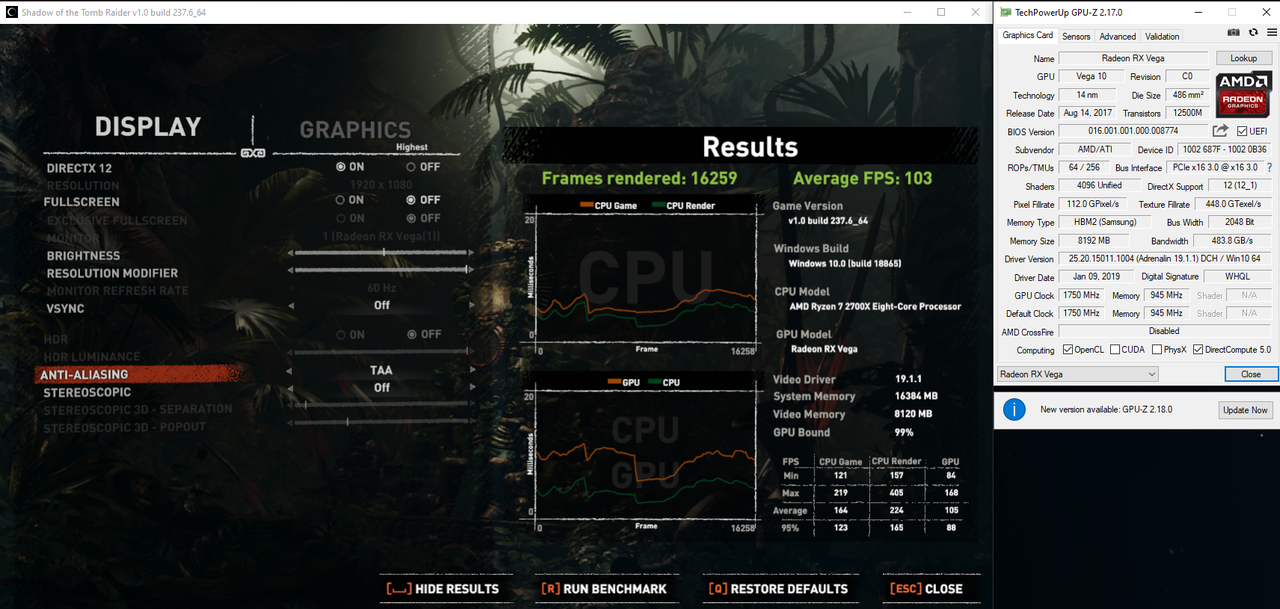Open the Graphics Card tab in GPU-Z
Image resolution: width=1280 pixels, height=609 pixels.
(x=1027, y=35)
